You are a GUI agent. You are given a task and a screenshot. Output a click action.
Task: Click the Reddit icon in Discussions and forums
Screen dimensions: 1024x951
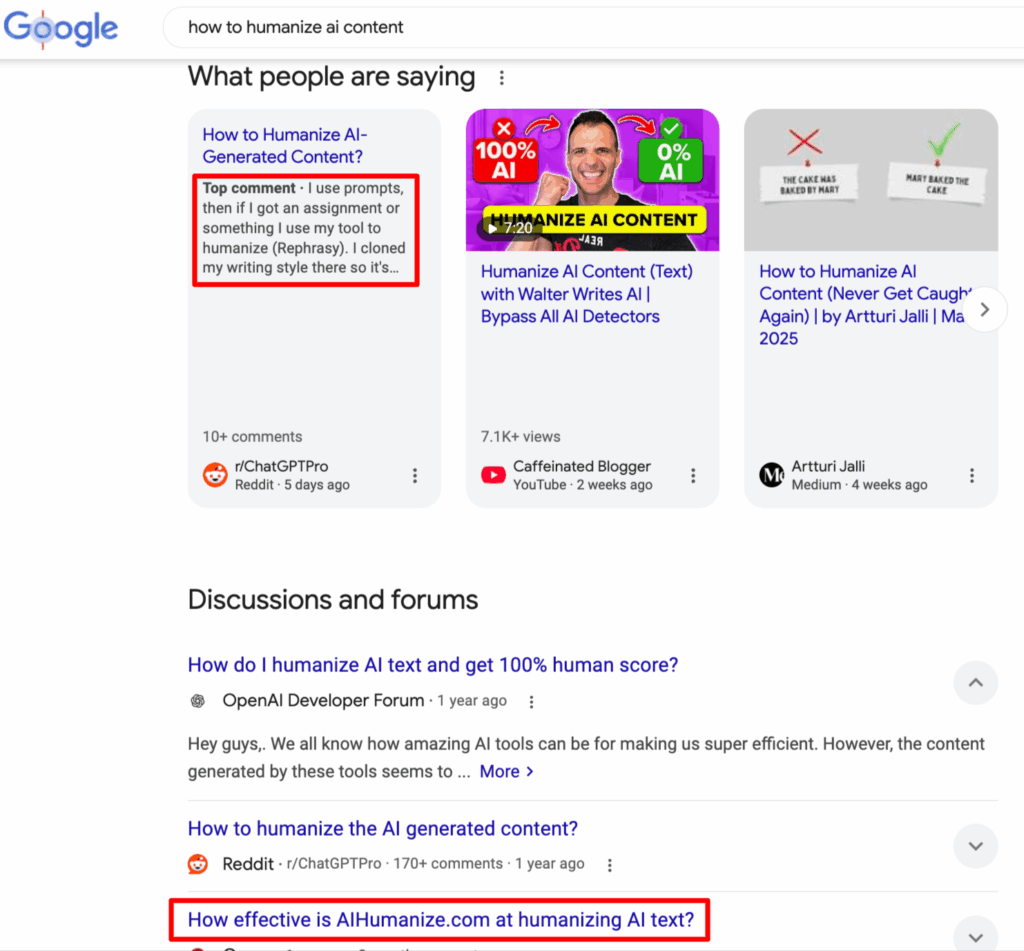(198, 864)
